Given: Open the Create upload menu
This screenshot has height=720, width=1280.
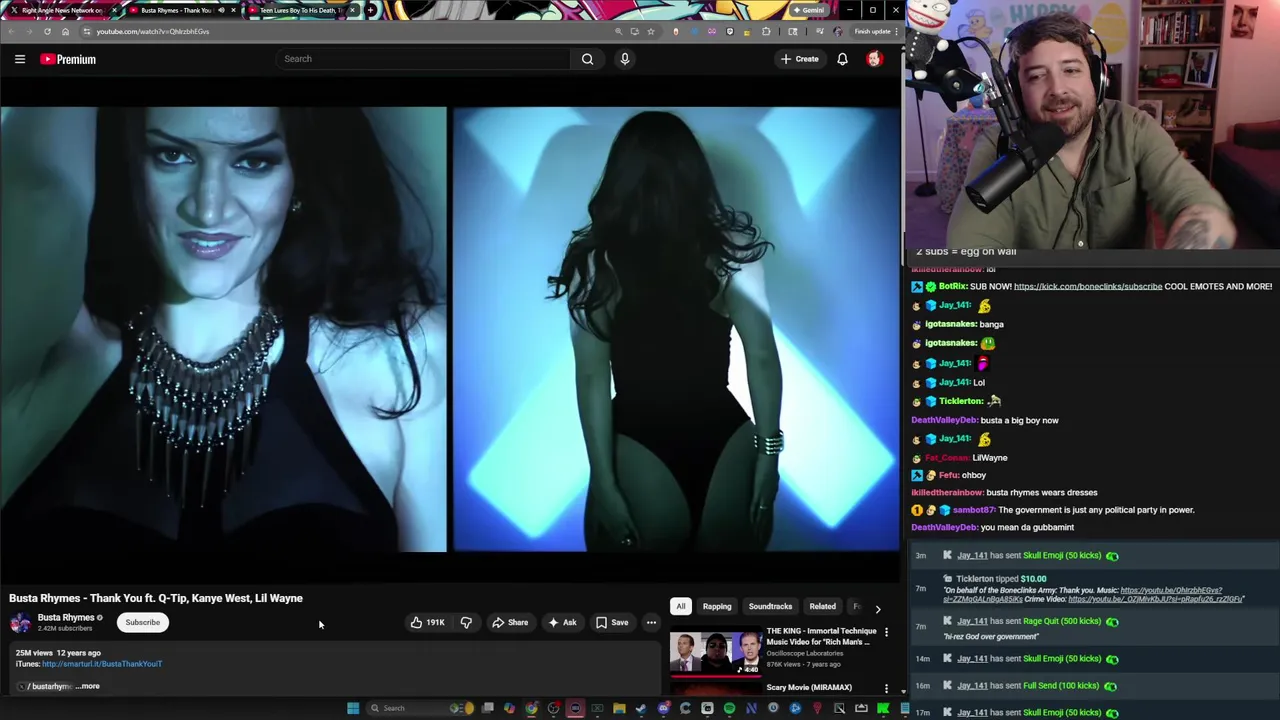Looking at the screenshot, I should pyautogui.click(x=799, y=59).
